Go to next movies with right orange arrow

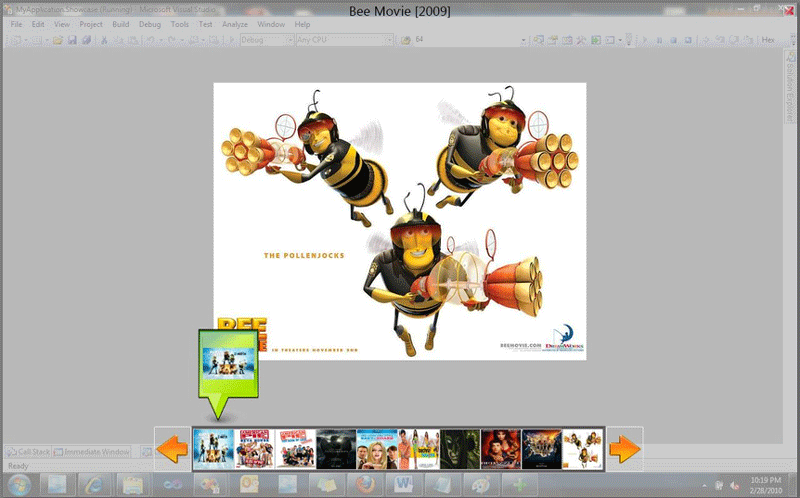pos(624,449)
